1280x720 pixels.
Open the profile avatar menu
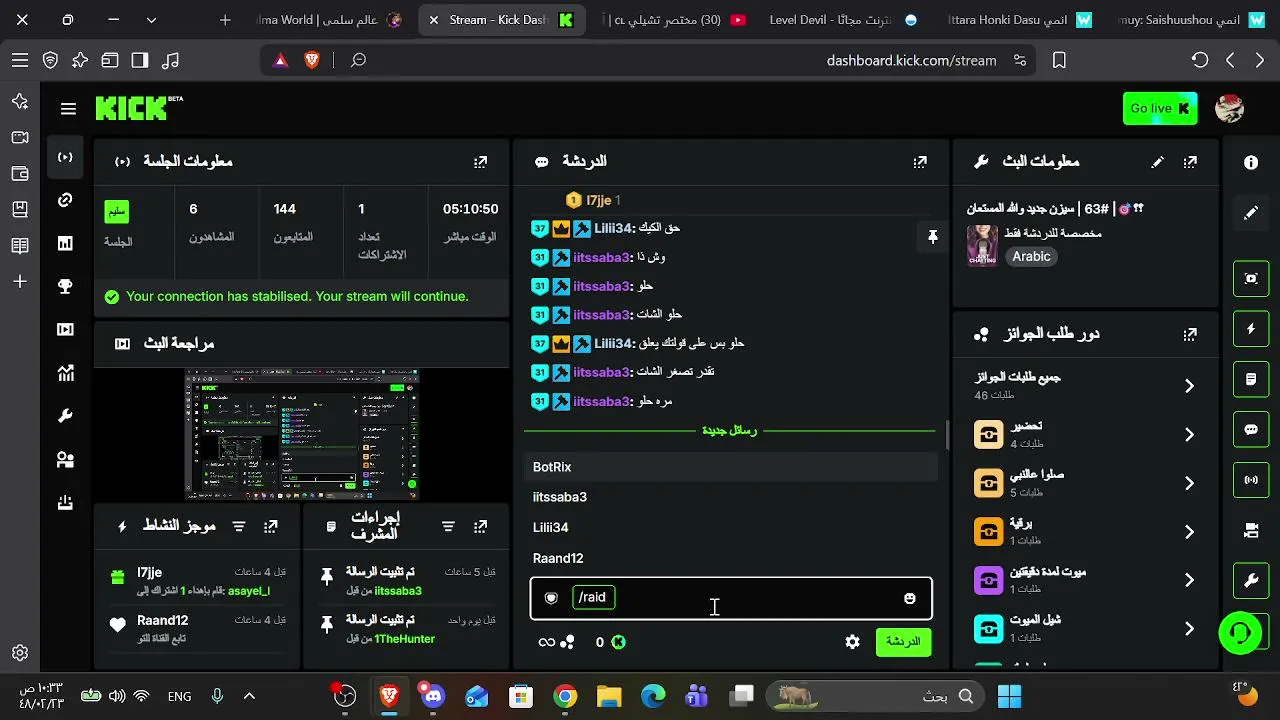click(x=1229, y=109)
